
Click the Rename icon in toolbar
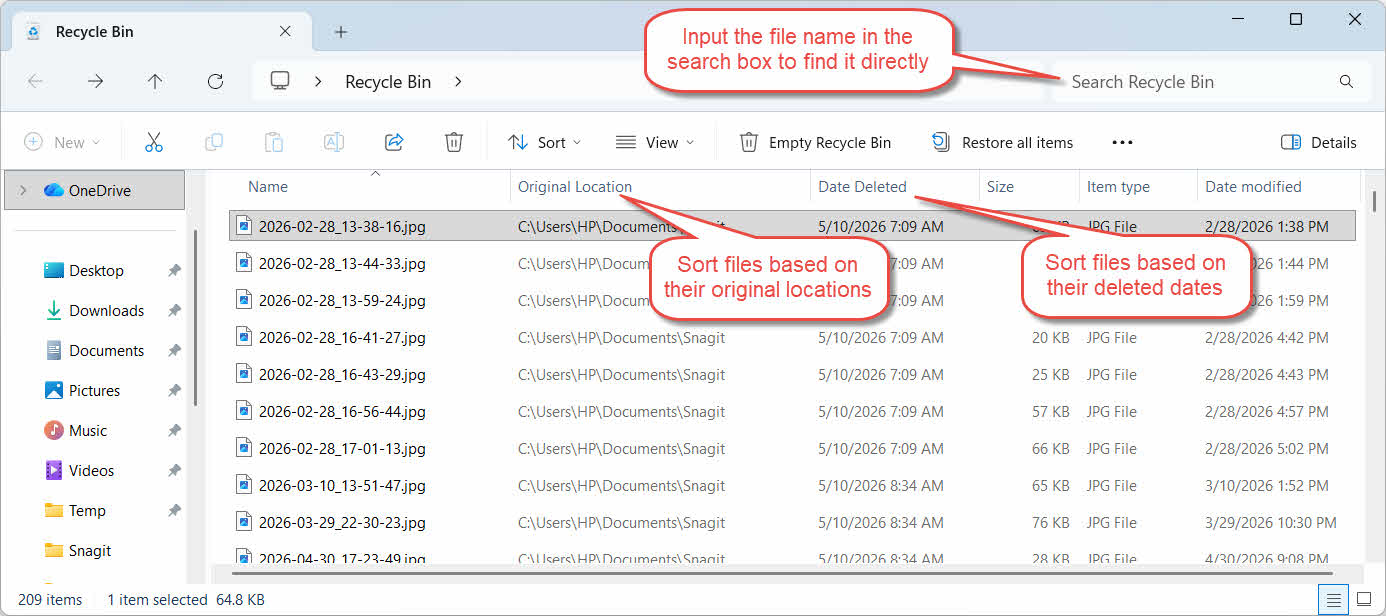pyautogui.click(x=333, y=142)
